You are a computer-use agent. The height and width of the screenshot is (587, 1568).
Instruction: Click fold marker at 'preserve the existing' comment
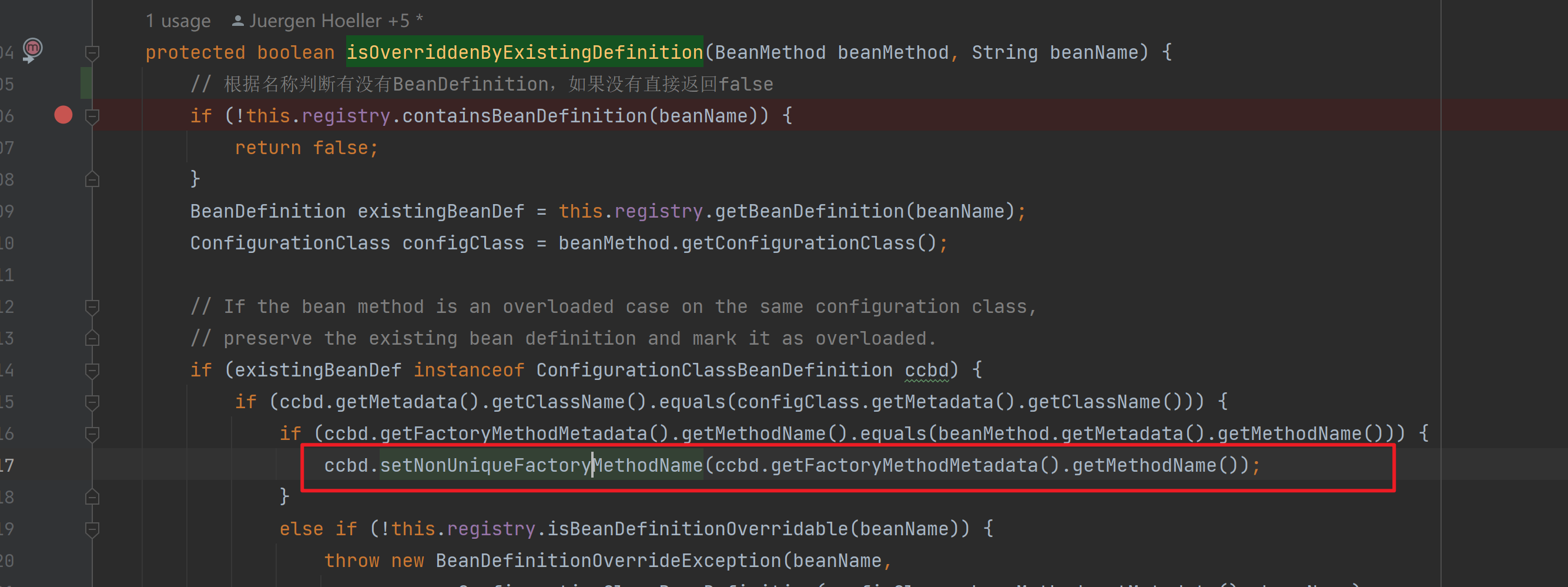click(92, 339)
